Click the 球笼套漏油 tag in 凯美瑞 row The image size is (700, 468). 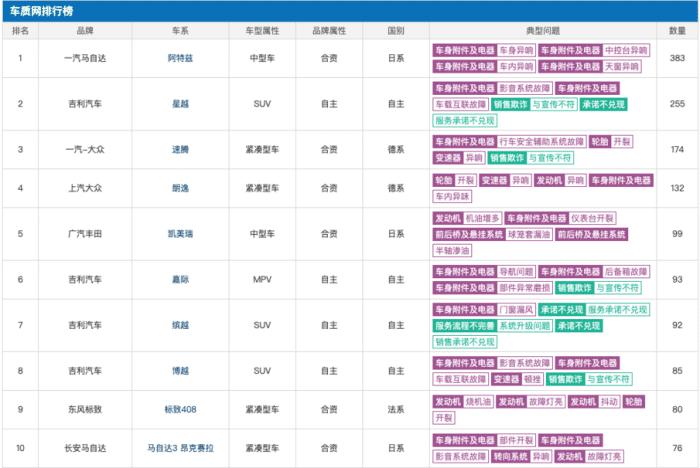529,234
